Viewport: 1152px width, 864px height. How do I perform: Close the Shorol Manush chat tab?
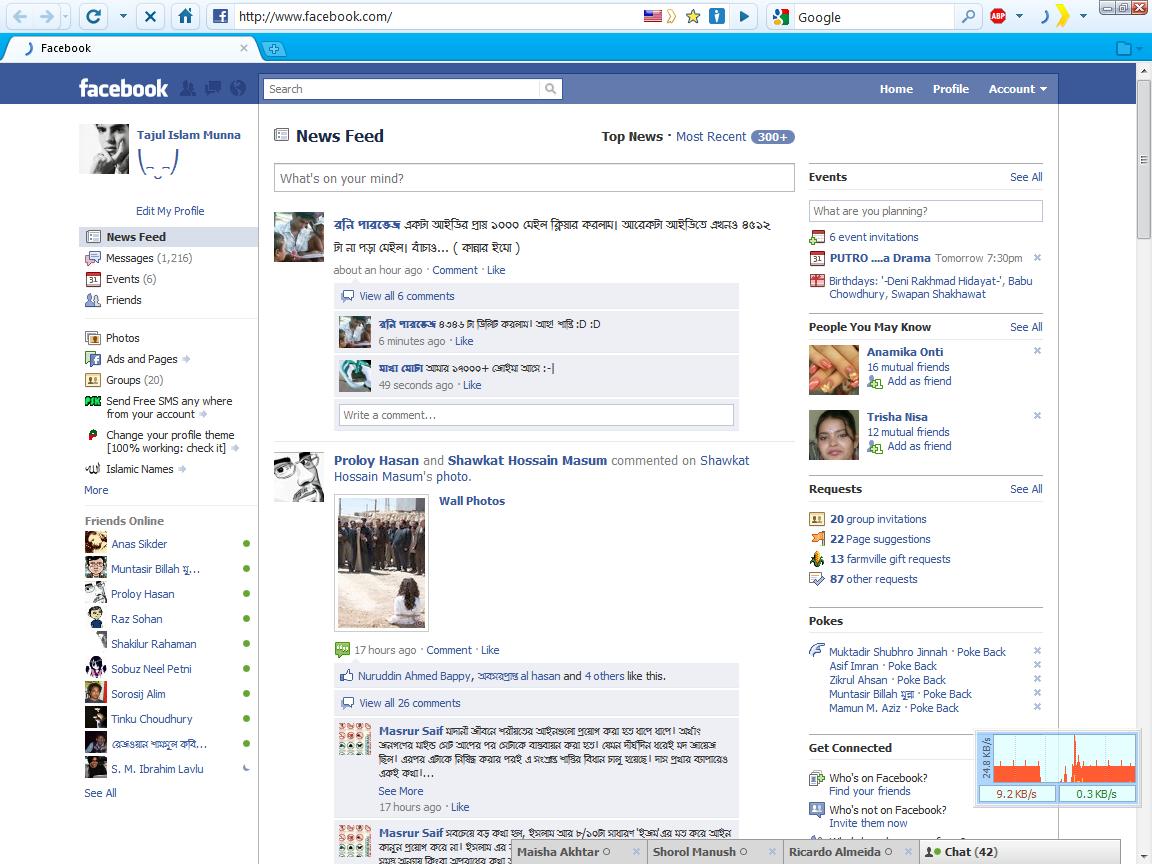click(772, 852)
